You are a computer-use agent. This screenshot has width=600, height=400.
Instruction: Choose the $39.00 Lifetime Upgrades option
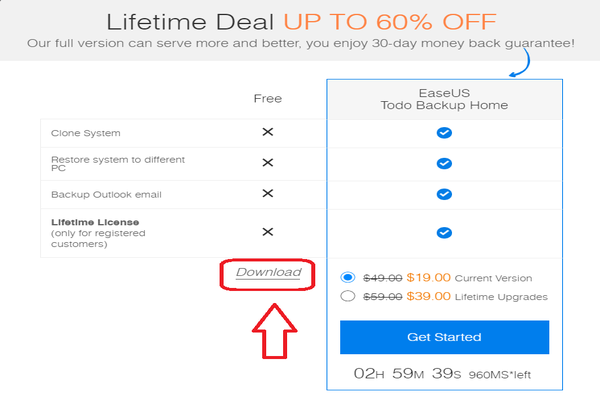(x=348, y=296)
